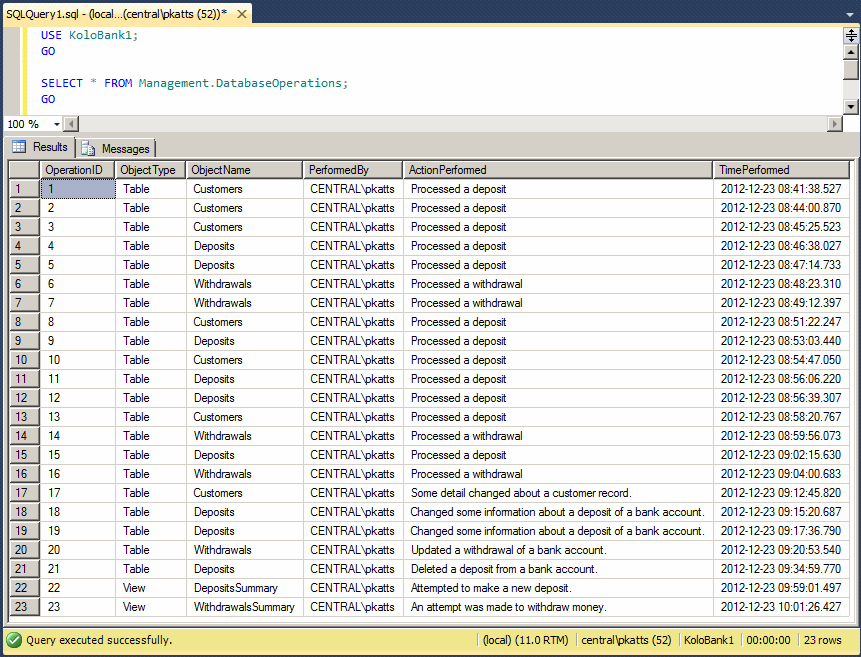Select row 22 showing DepositsSummary
This screenshot has height=657, width=861.
click(22, 588)
